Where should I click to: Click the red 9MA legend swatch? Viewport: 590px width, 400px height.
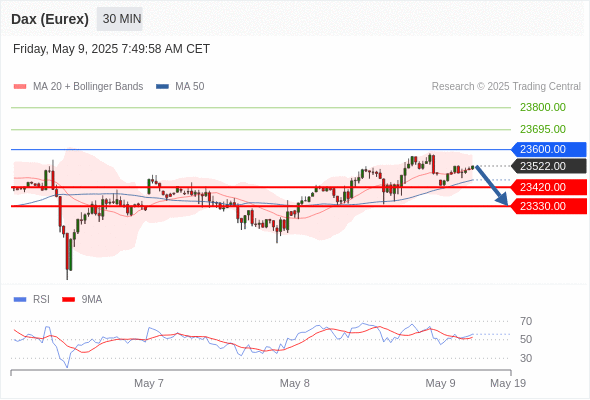[x=68, y=300]
